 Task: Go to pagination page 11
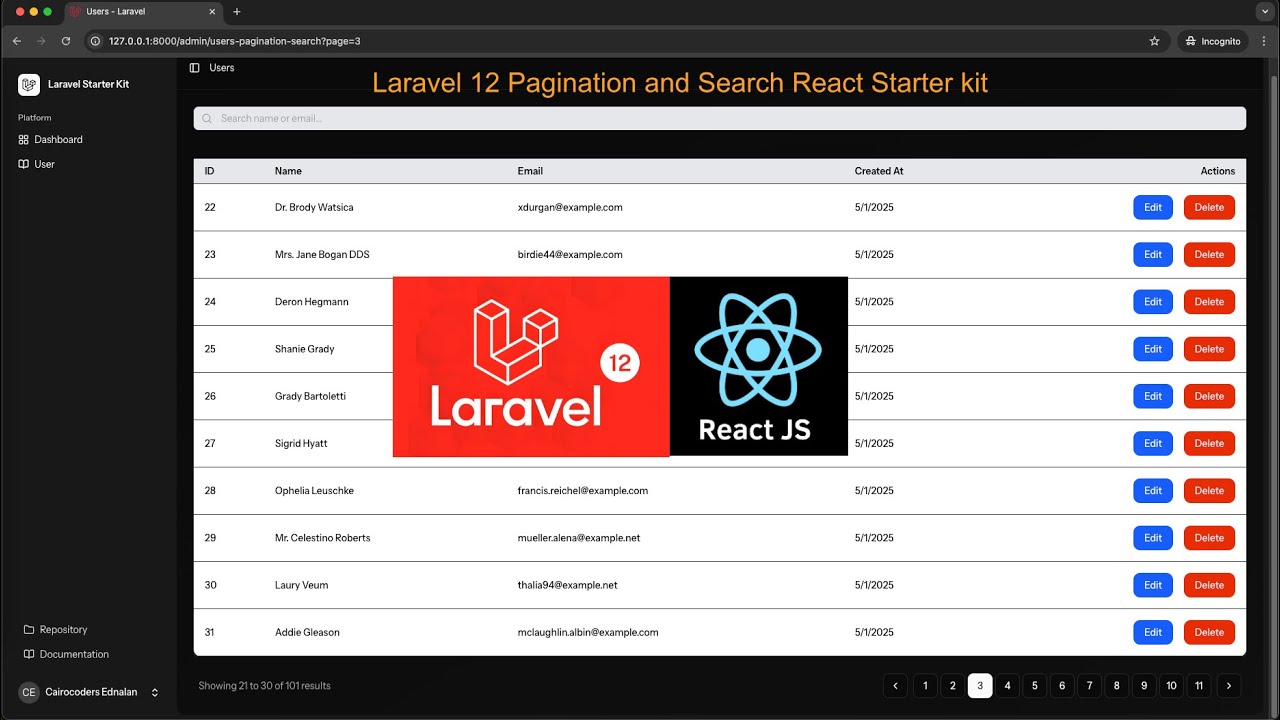pos(1199,686)
